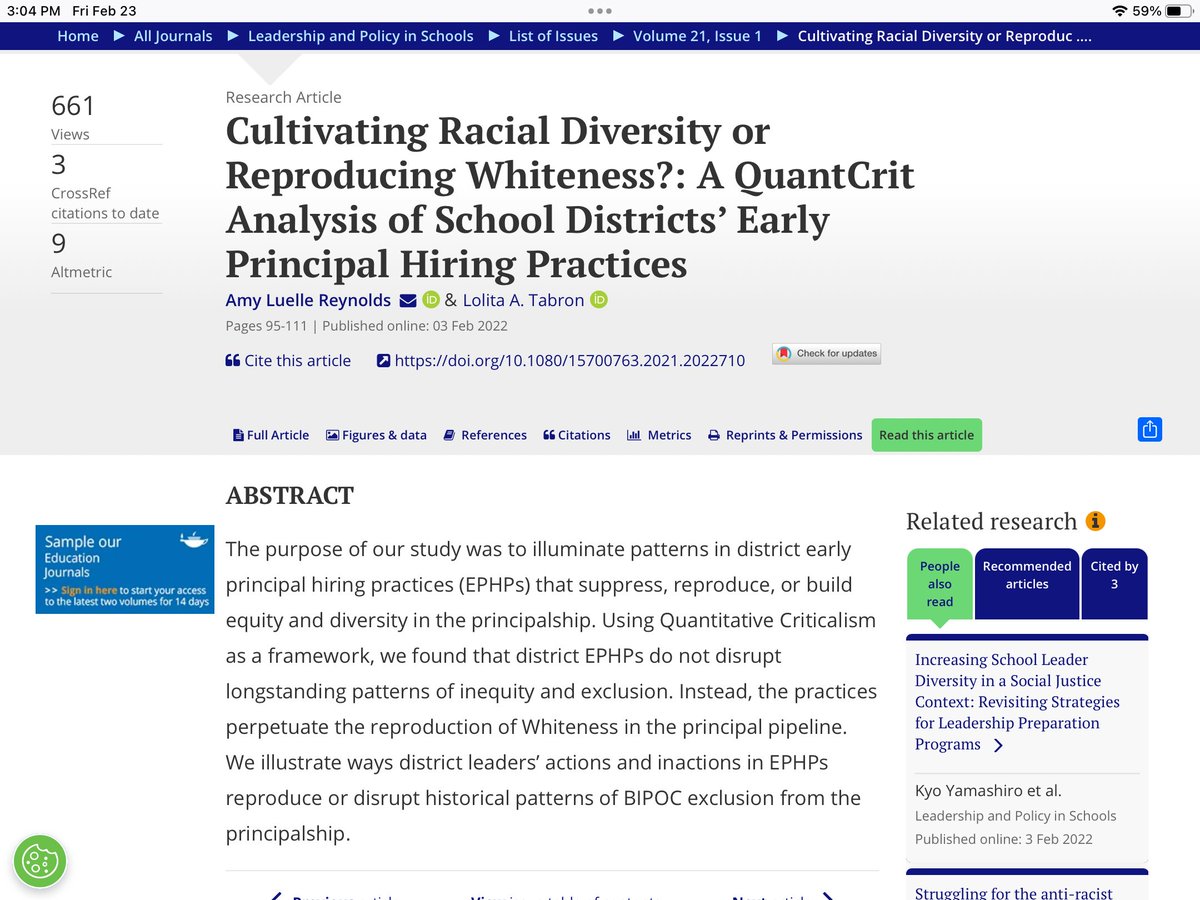Click the 661 Views metric
Viewport: 1200px width, 900px height.
pos(73,117)
